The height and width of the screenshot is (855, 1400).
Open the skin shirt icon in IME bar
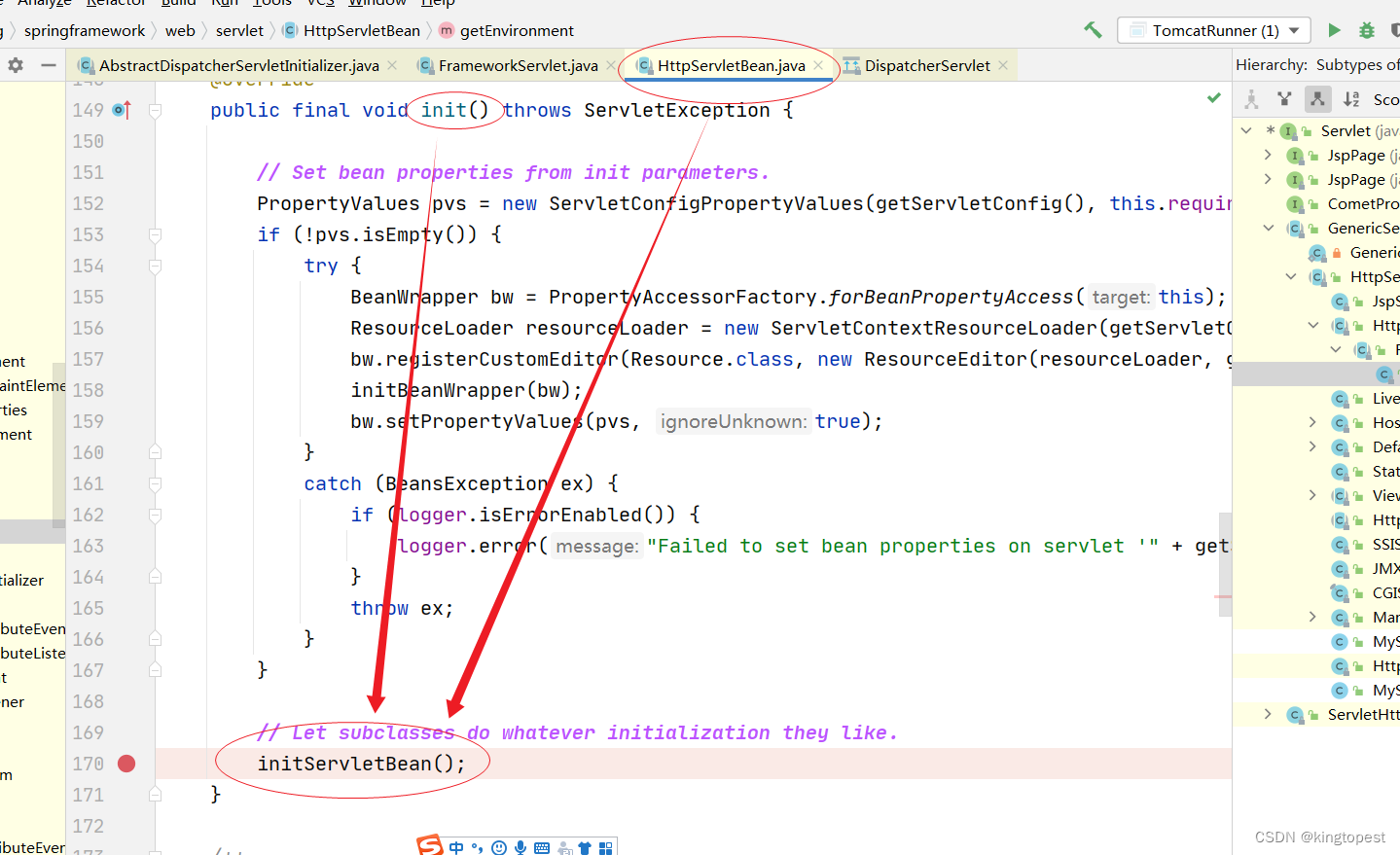585,848
